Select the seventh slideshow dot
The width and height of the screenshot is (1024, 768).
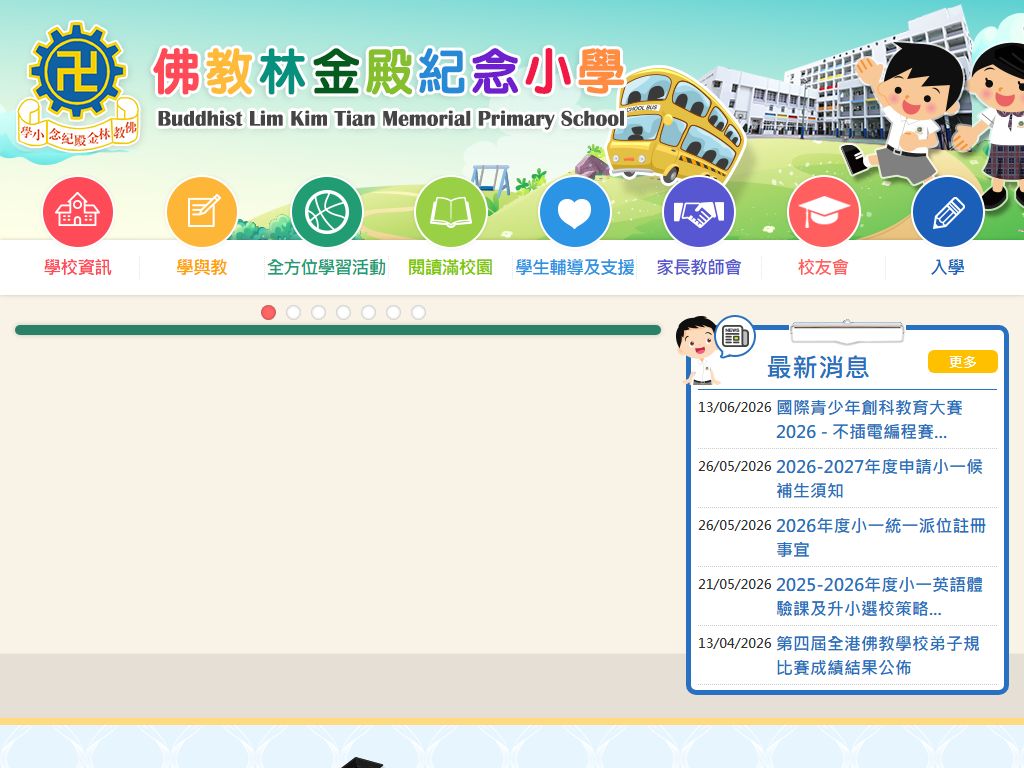(x=419, y=312)
